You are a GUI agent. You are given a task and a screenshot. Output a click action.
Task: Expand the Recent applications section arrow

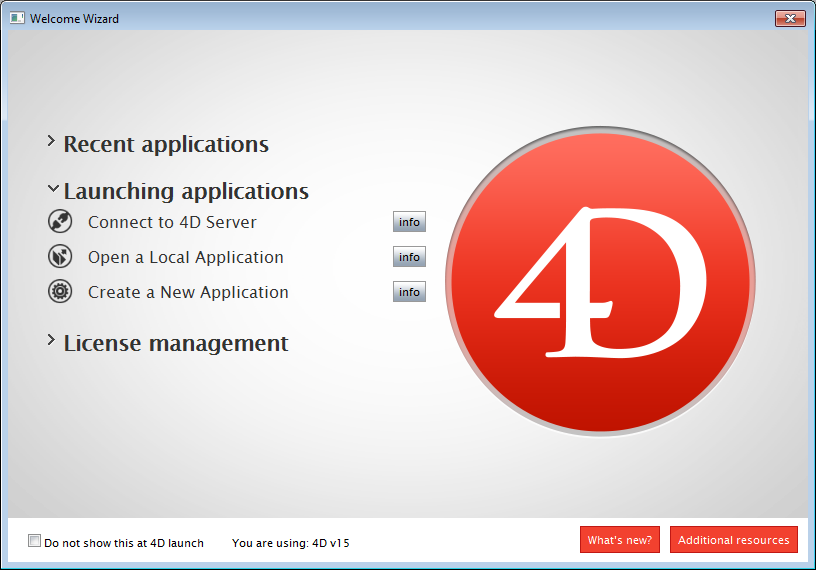(51, 143)
